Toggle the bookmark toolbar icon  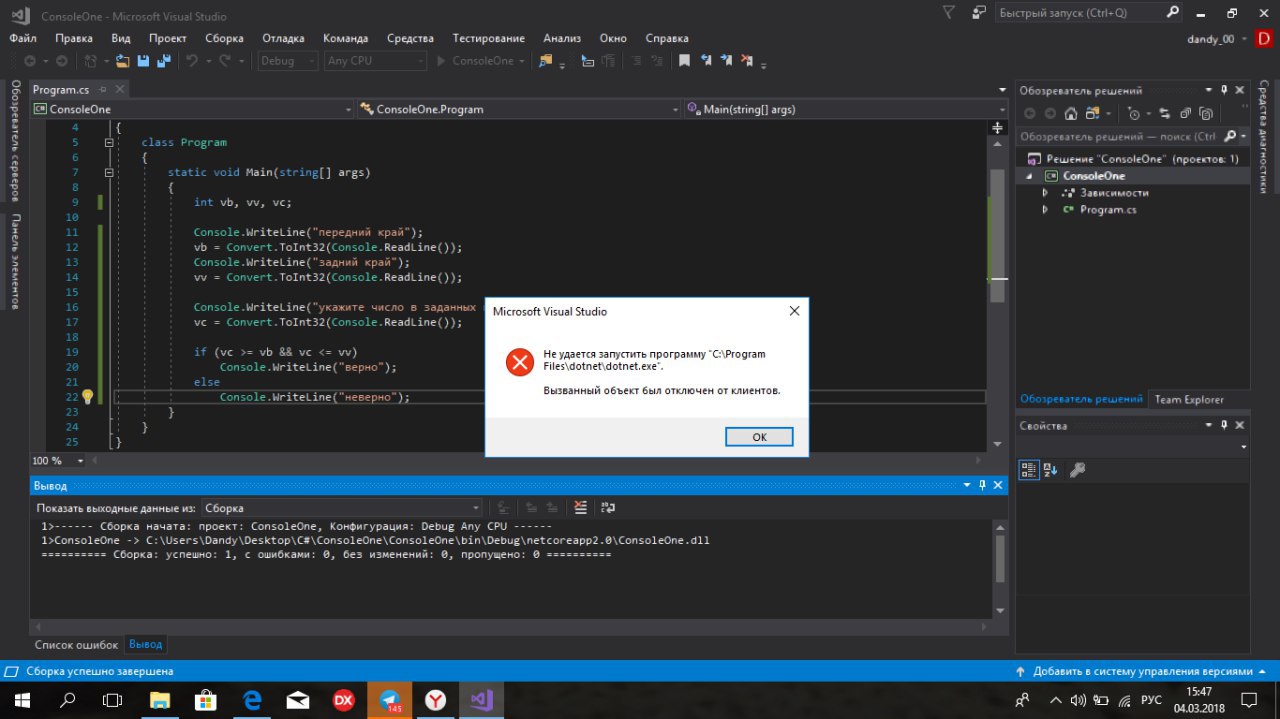click(684, 61)
